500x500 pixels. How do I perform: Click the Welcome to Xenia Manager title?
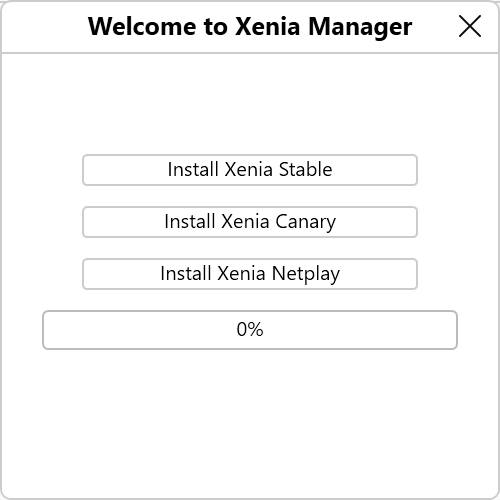coord(250,27)
